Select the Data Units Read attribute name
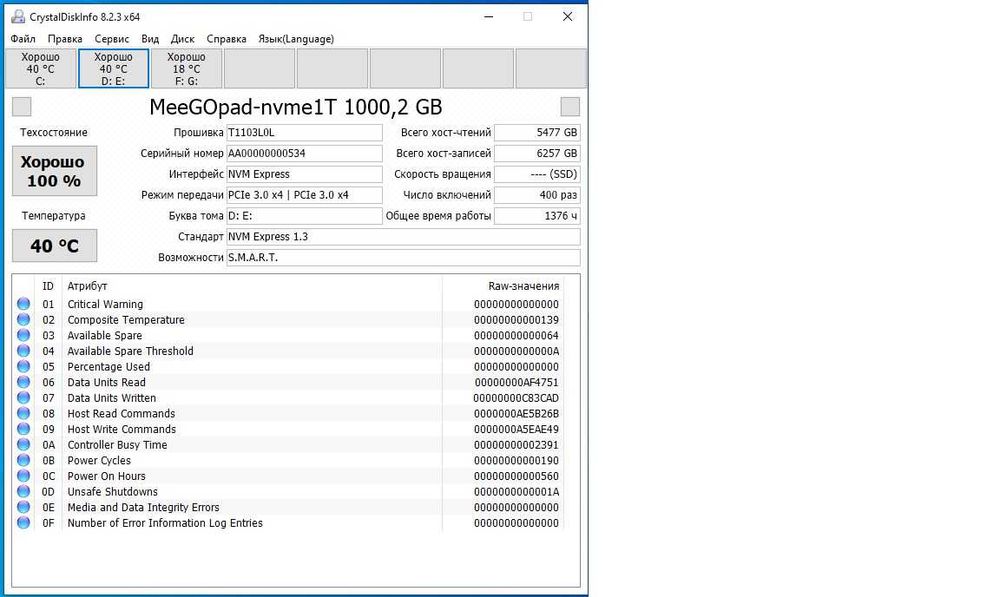Screen dimensions: 1000x597 [x=107, y=382]
